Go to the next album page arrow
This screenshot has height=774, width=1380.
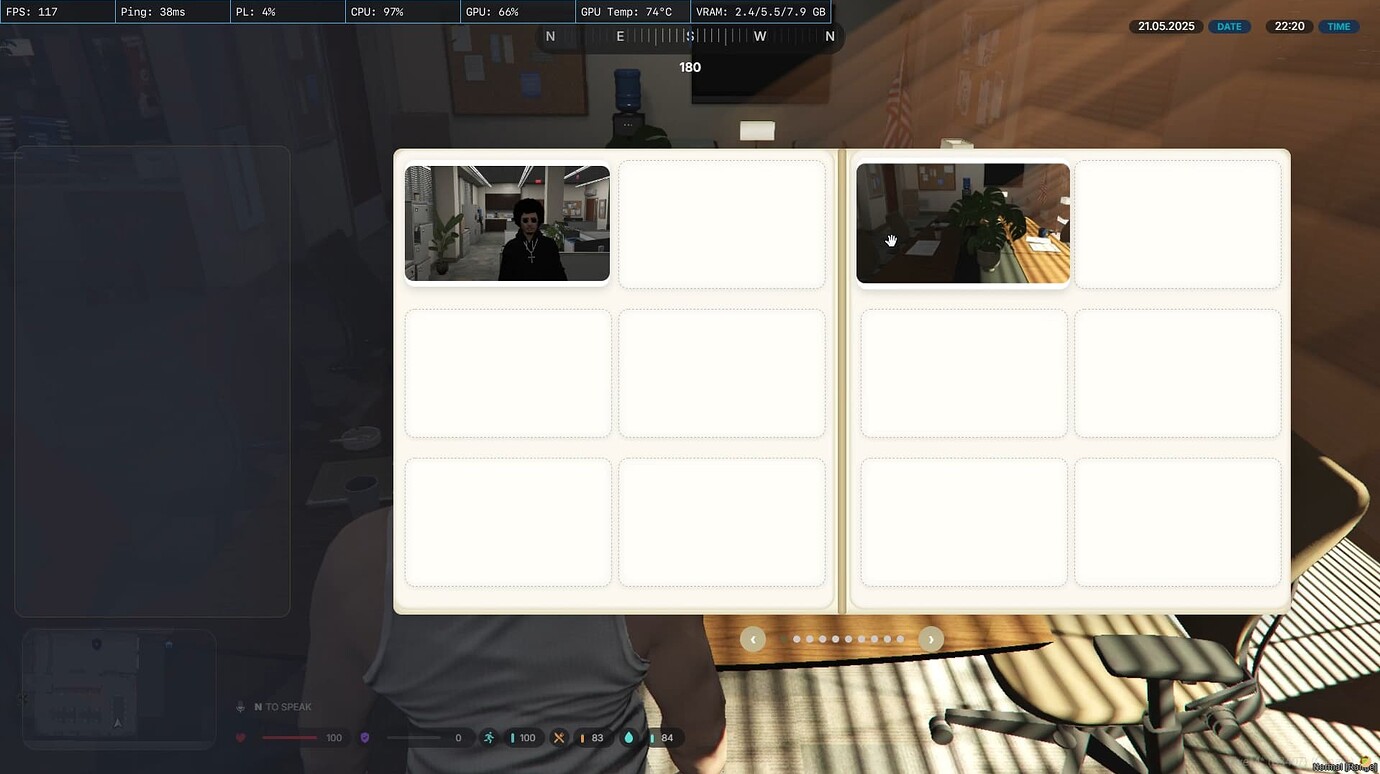click(x=931, y=639)
